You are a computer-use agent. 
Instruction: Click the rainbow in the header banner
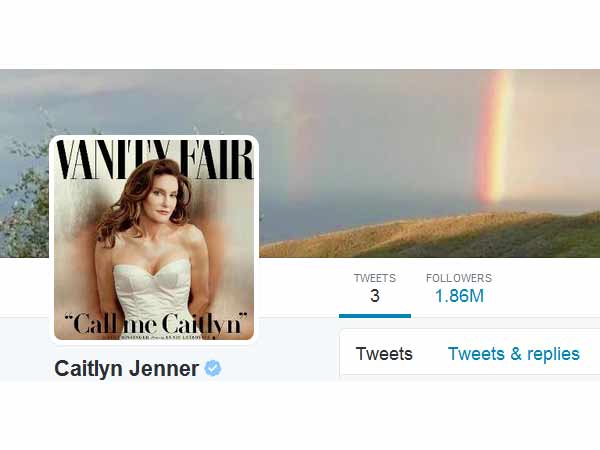coord(496,138)
